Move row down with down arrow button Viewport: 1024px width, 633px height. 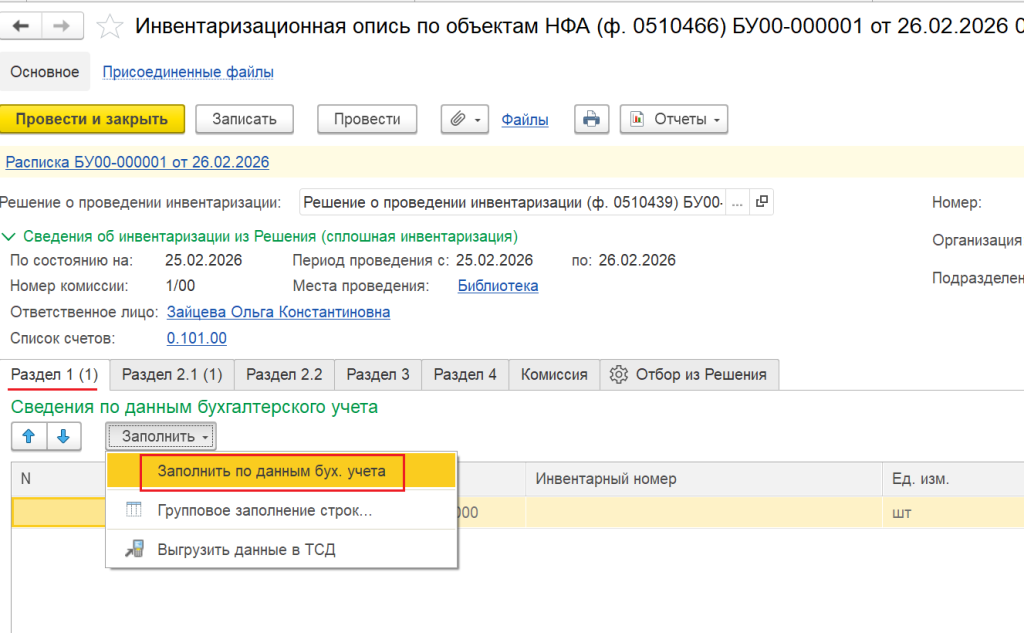pos(62,436)
